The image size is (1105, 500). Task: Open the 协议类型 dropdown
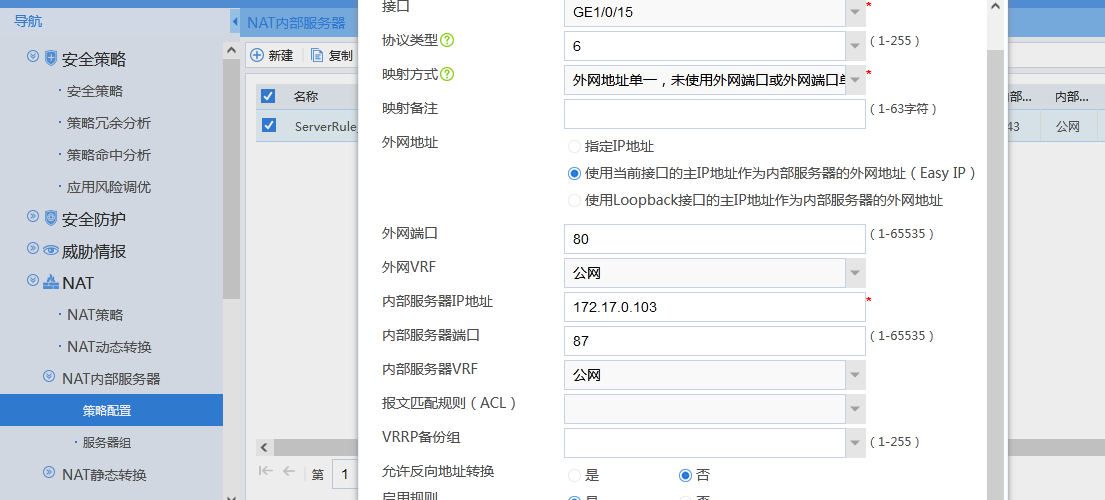pyautogui.click(x=856, y=46)
